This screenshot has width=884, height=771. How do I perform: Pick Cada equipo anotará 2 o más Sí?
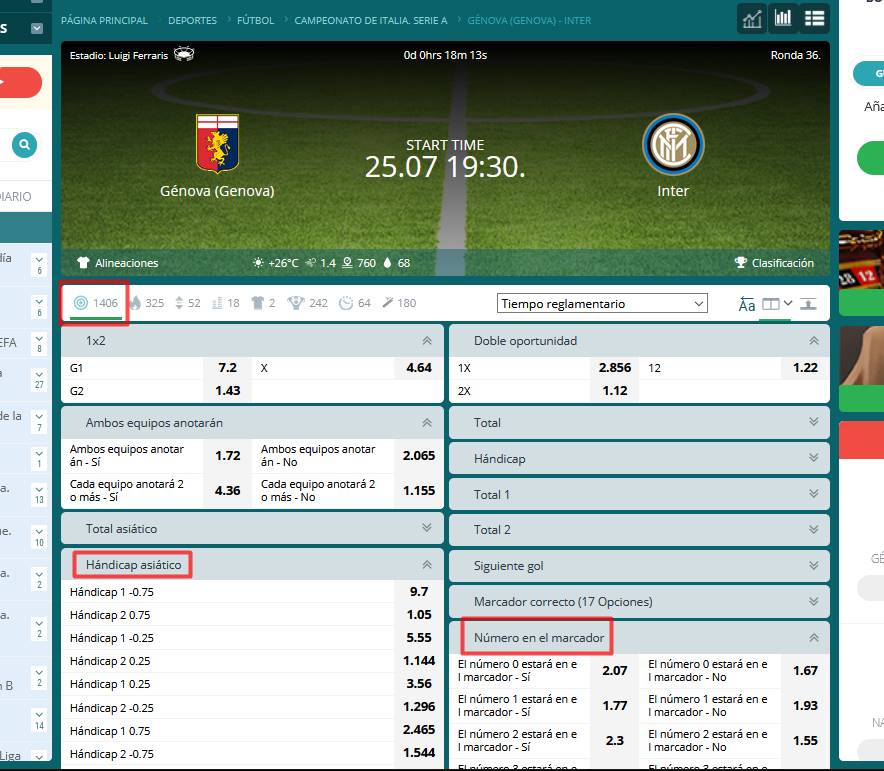pos(227,490)
